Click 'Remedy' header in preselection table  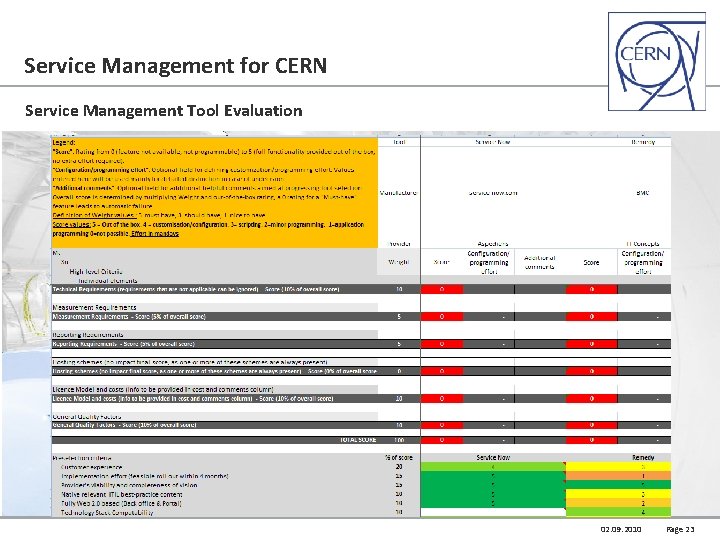pyautogui.click(x=643, y=458)
